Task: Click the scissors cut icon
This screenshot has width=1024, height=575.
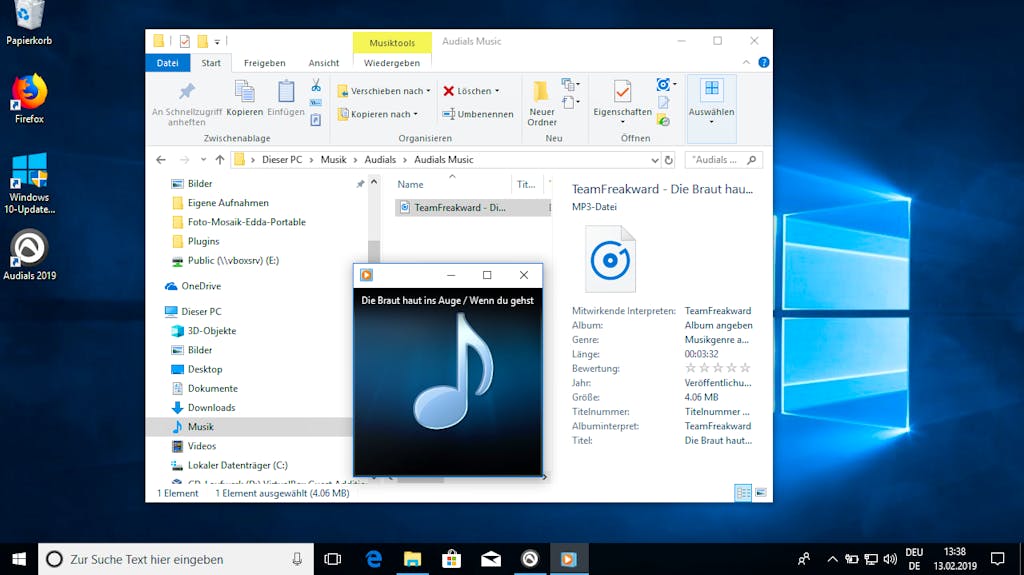Action: coord(316,86)
